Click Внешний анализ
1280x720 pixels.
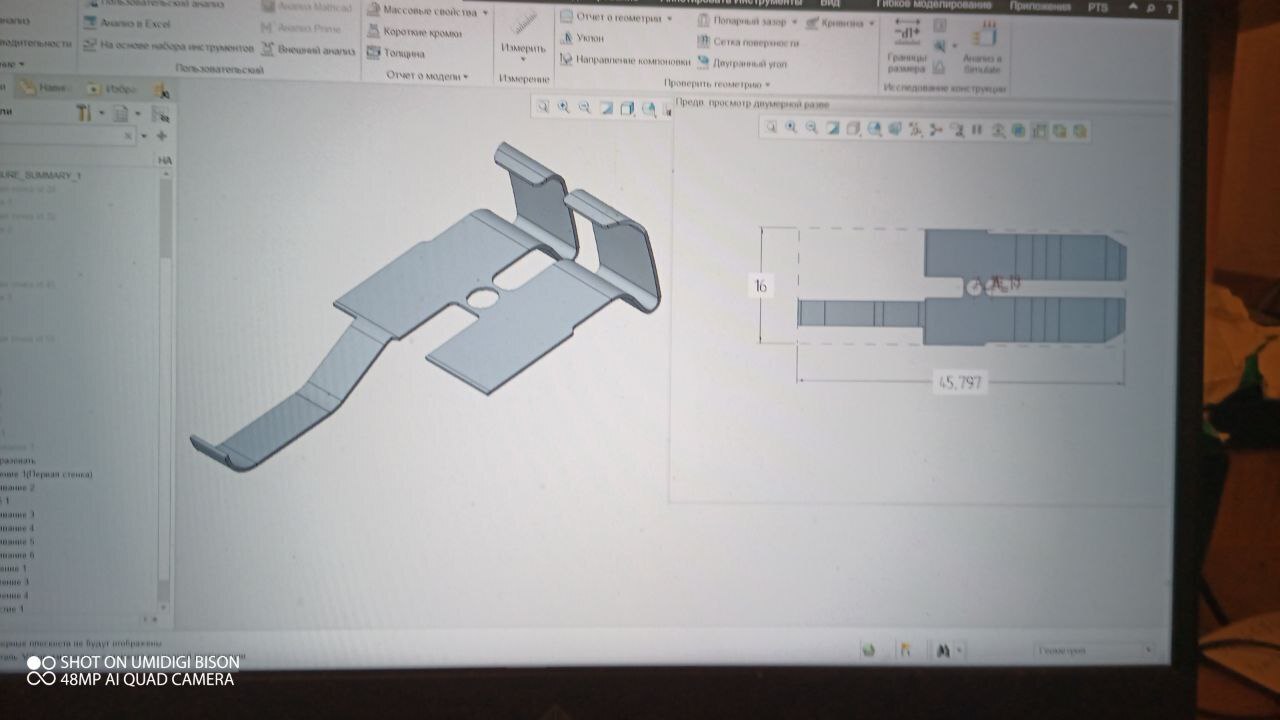point(309,48)
